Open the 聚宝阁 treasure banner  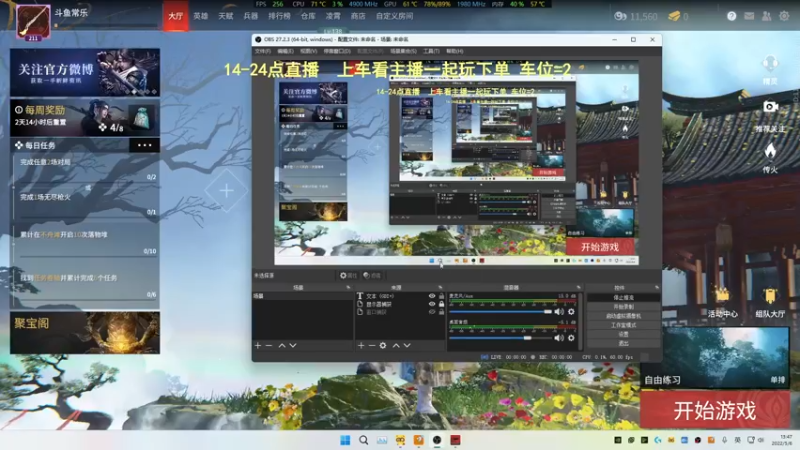(x=85, y=333)
